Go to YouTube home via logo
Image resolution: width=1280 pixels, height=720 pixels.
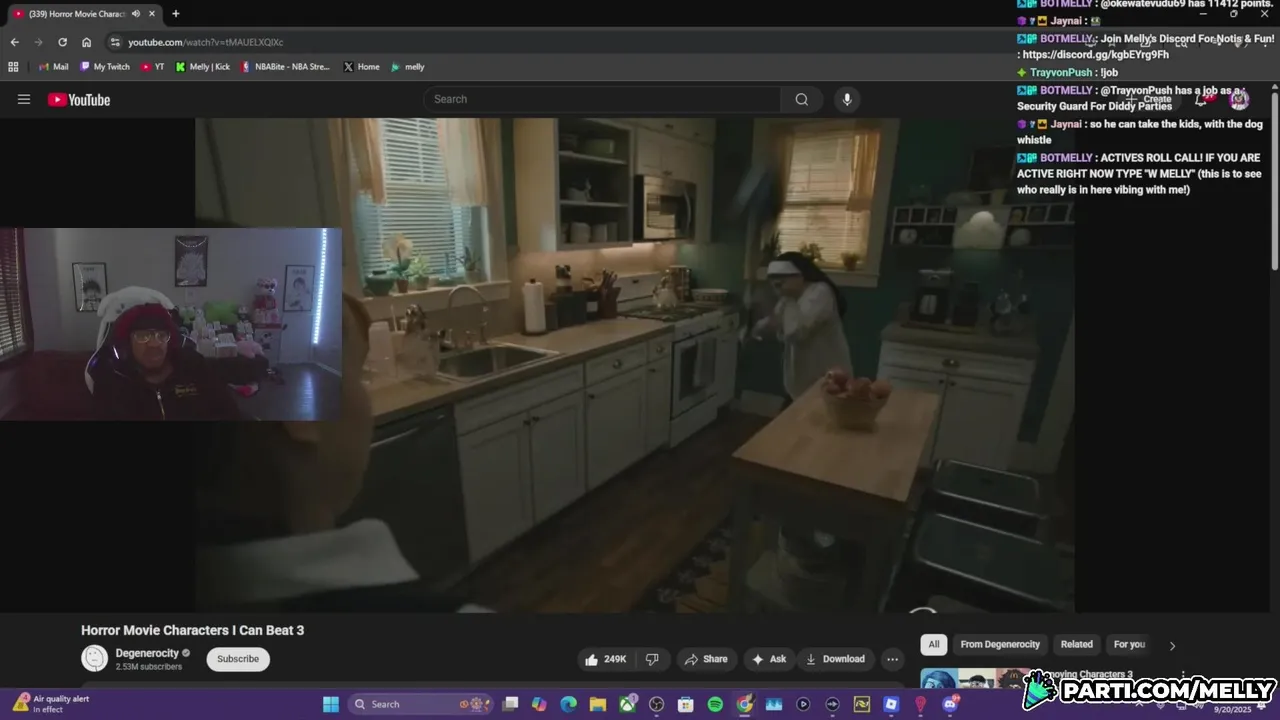pos(79,99)
